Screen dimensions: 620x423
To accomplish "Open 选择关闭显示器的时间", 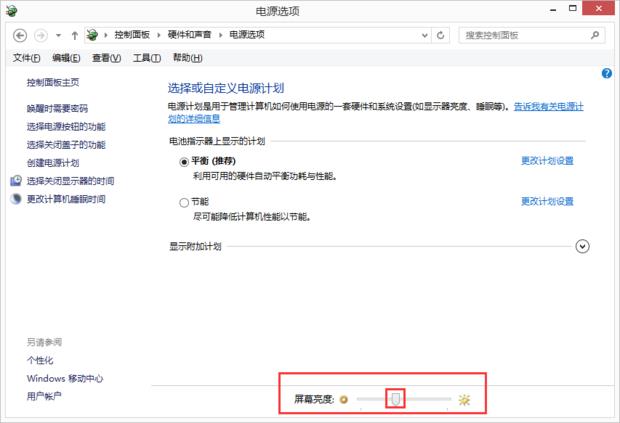I will 70,181.
